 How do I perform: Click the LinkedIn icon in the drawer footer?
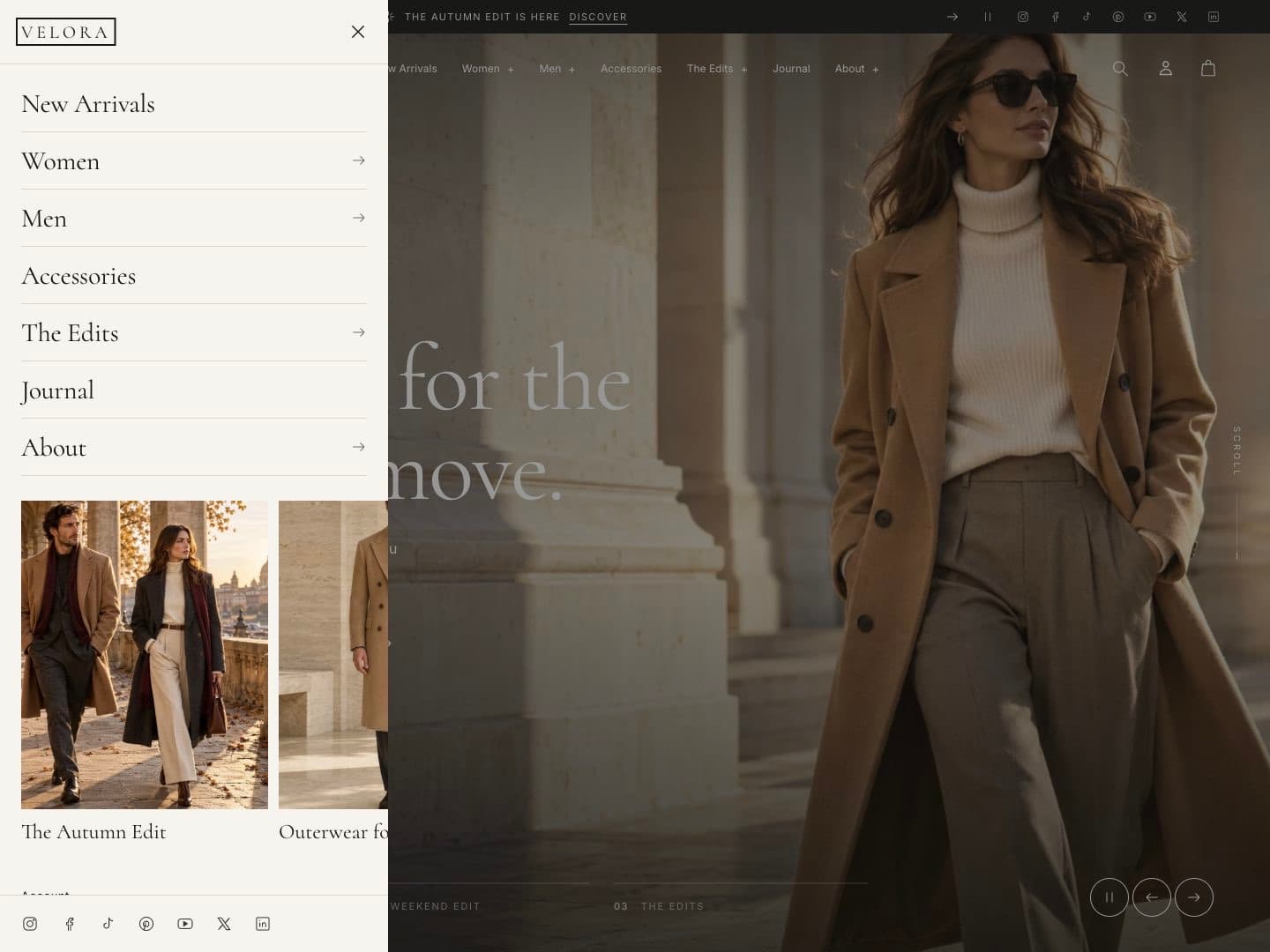coord(263,924)
